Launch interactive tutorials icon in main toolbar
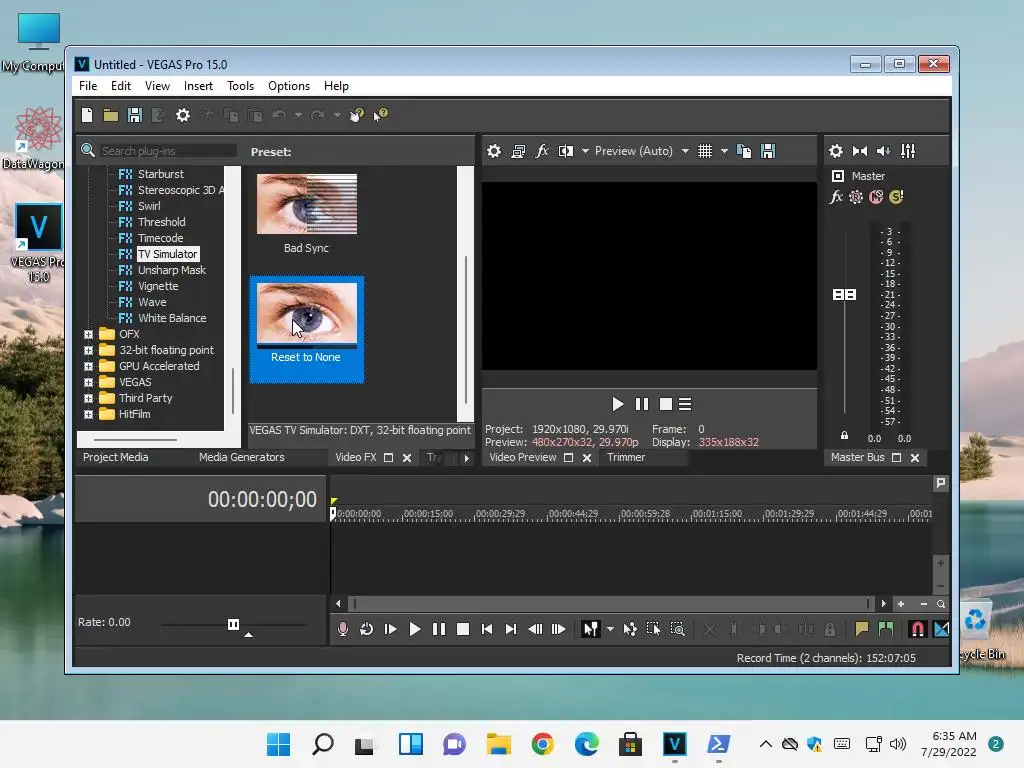This screenshot has width=1024, height=768. pyautogui.click(x=357, y=116)
